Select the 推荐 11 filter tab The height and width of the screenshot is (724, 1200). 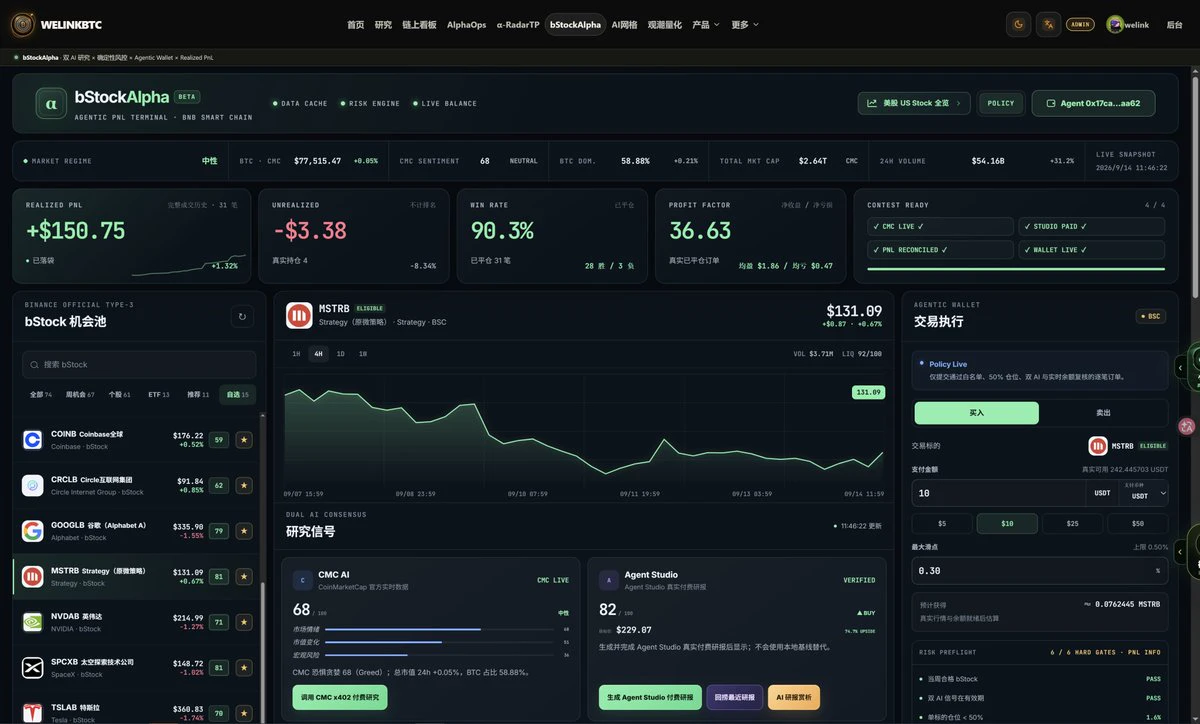(x=198, y=394)
